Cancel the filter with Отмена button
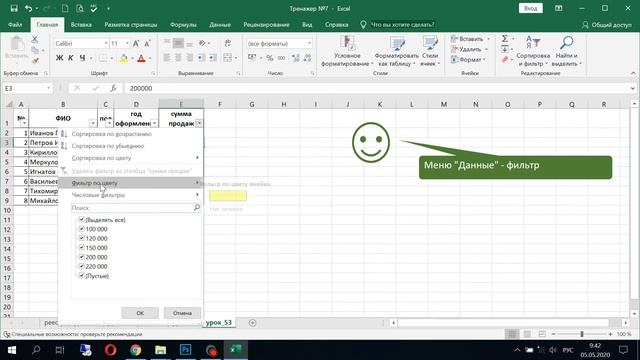The image size is (640, 360). coord(182,313)
